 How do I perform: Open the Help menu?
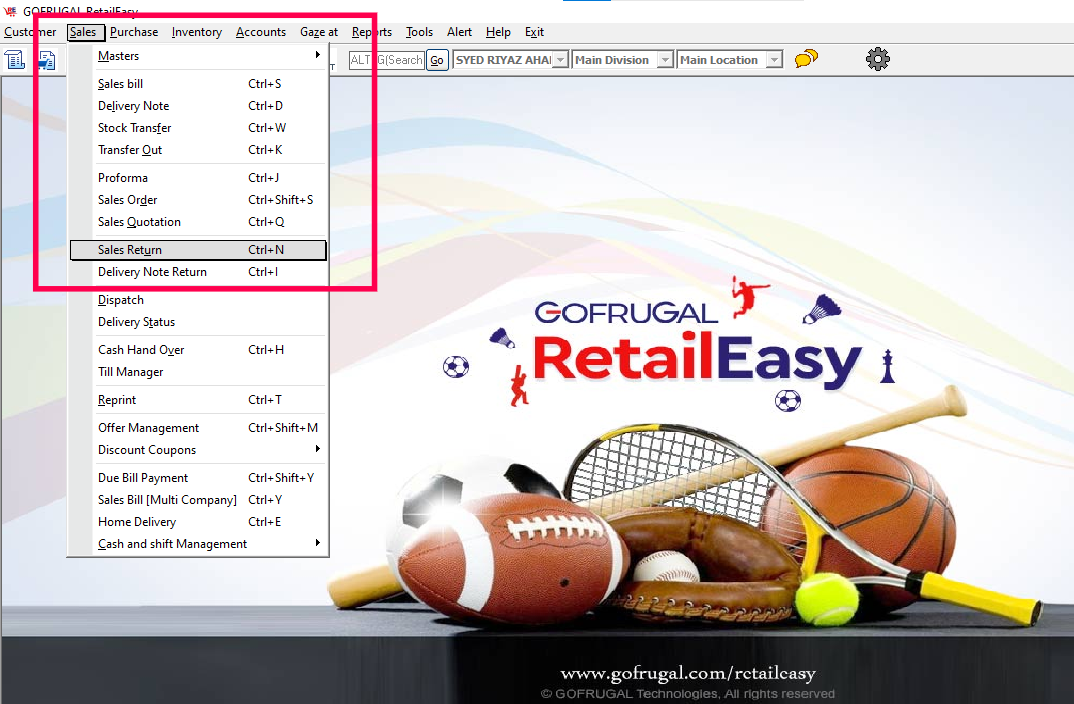[498, 32]
